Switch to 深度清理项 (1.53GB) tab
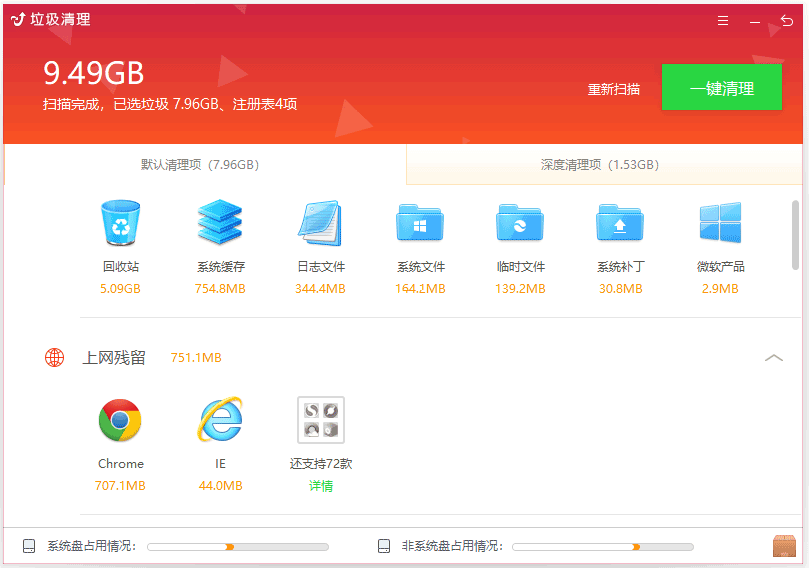 pos(604,165)
